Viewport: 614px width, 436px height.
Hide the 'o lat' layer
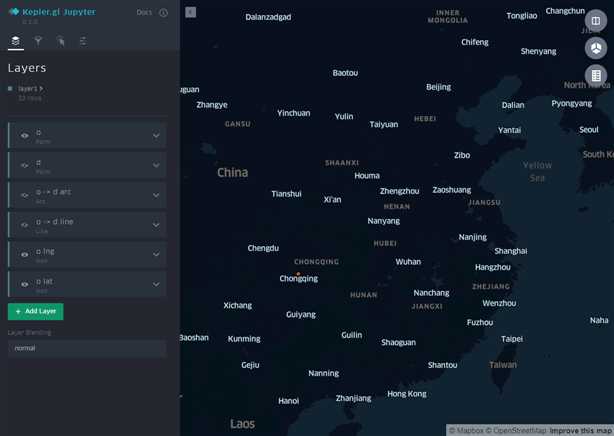(24, 284)
